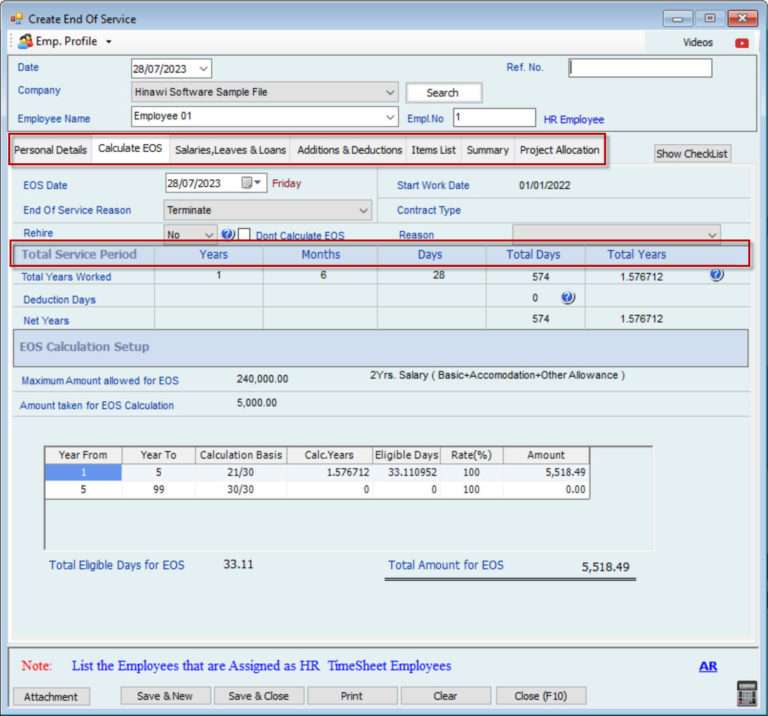The image size is (768, 716).
Task: Open the EOS Date calendar picker icon
Action: point(247,183)
